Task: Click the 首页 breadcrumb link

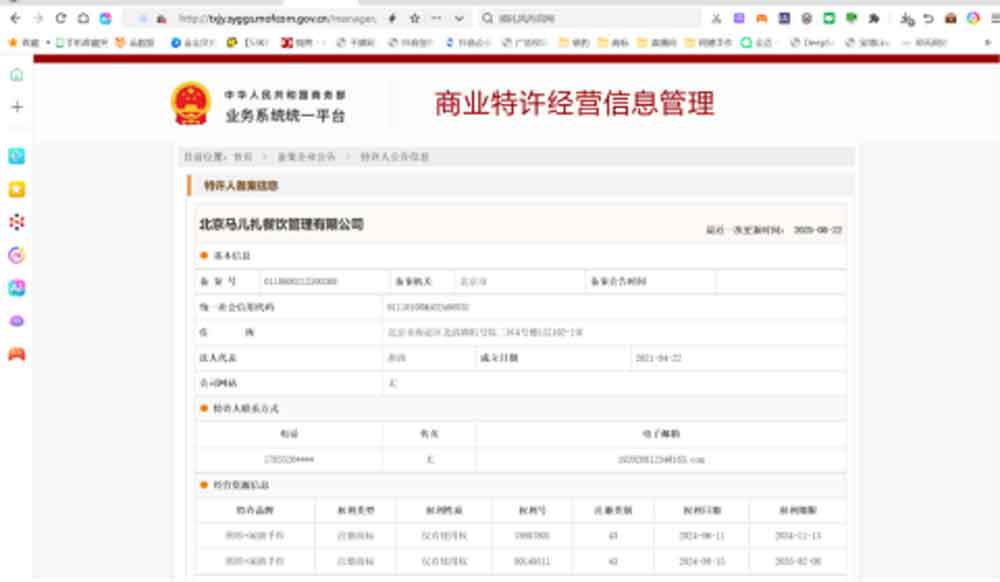Action: pos(243,157)
